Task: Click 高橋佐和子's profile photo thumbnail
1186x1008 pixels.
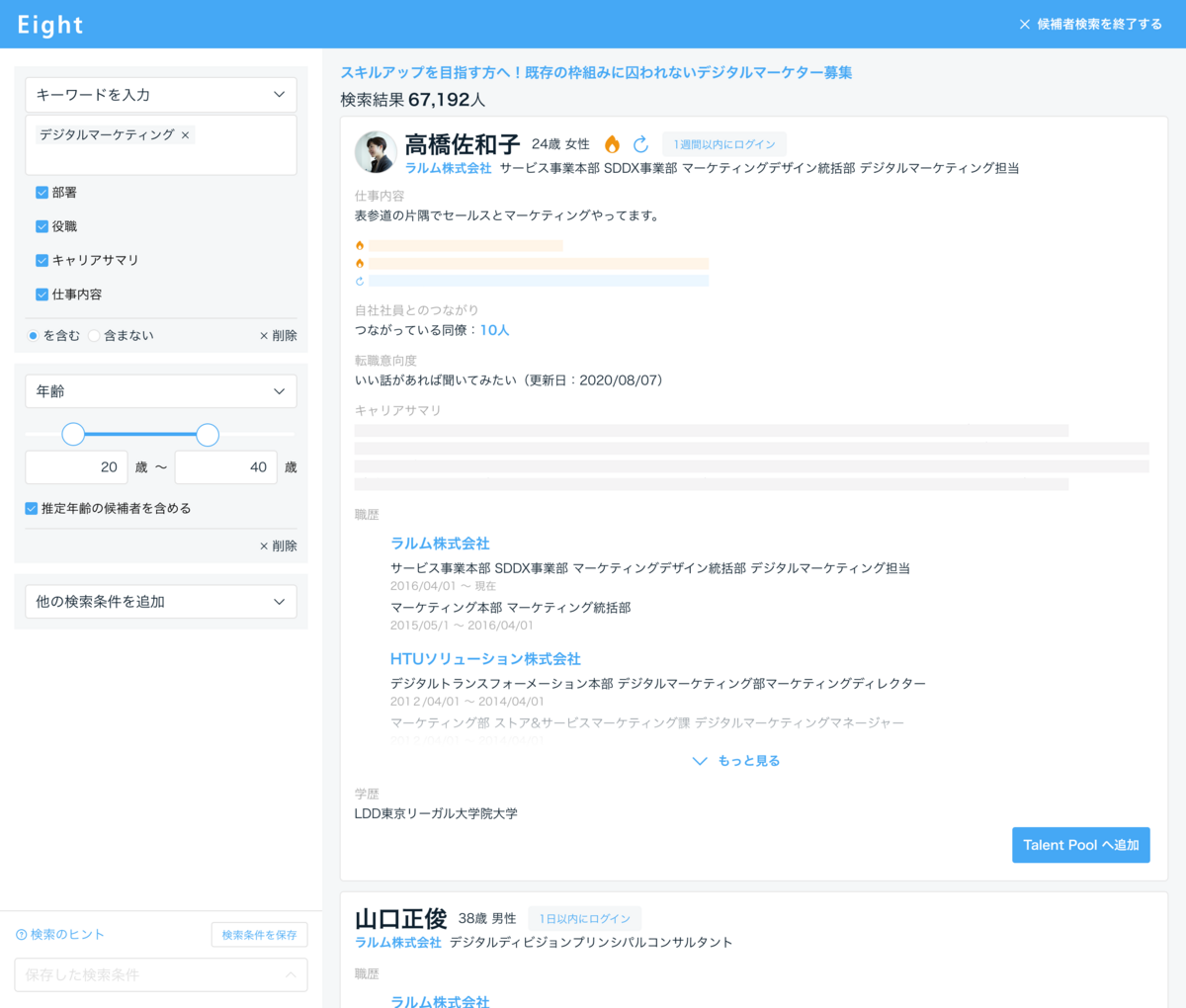Action: (376, 152)
